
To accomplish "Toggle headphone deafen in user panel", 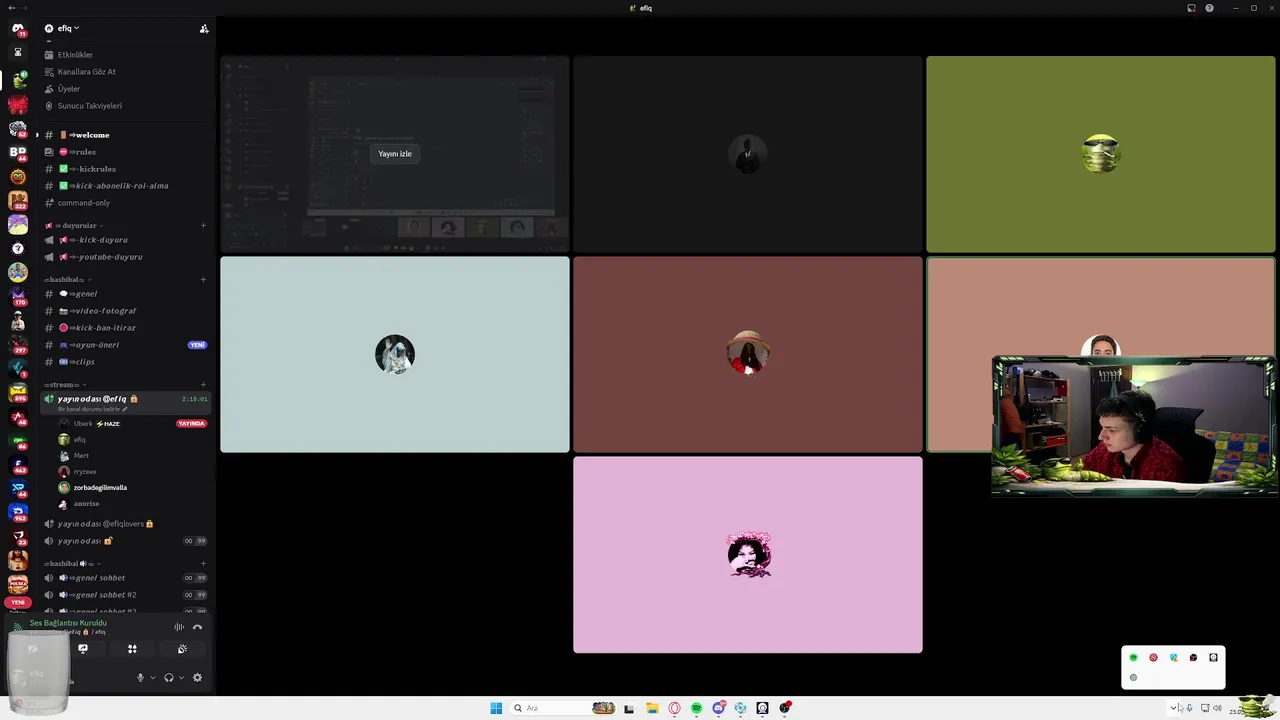I will click(x=168, y=678).
